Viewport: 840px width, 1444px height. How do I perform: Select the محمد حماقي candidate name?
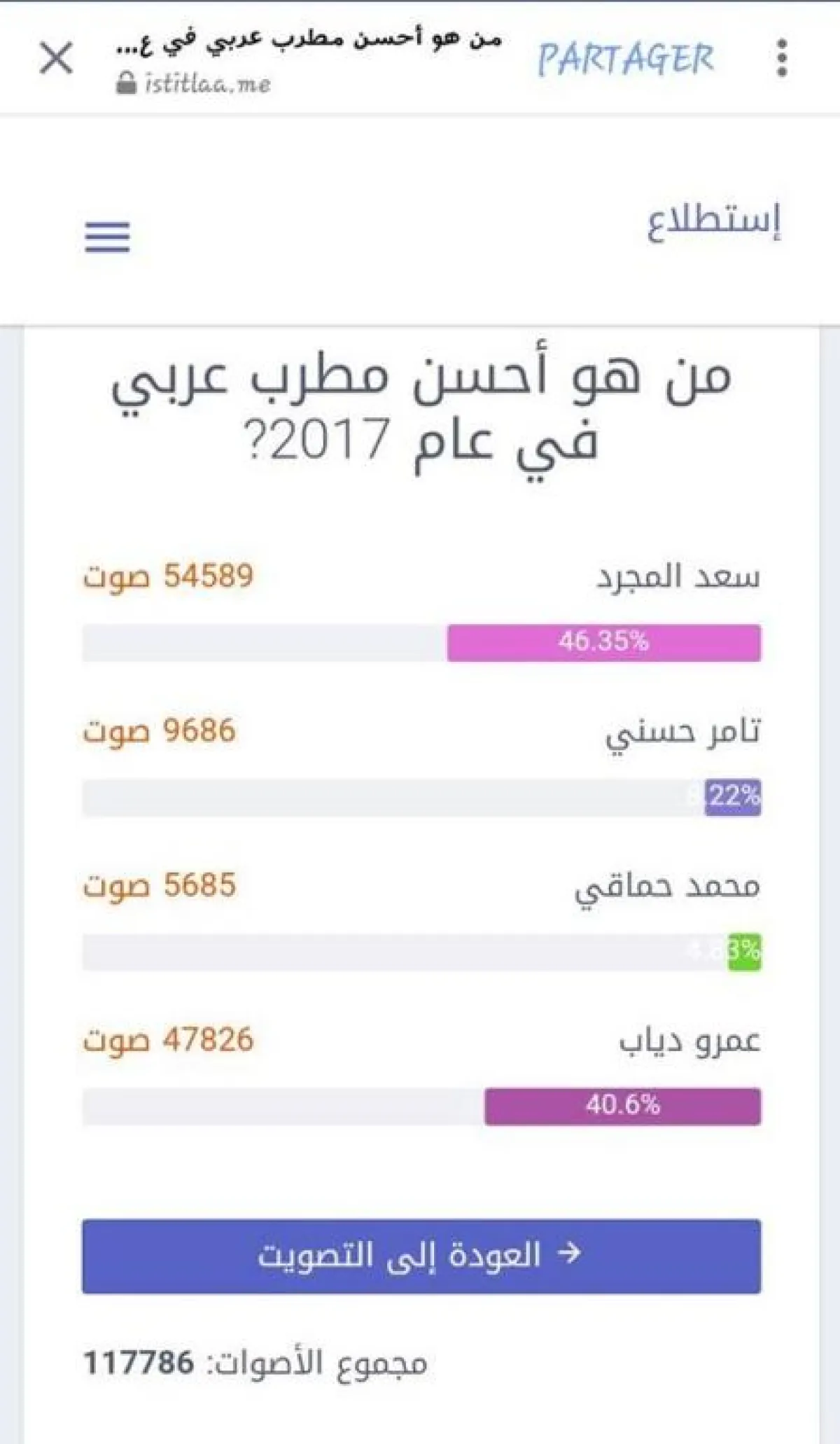tap(668, 887)
